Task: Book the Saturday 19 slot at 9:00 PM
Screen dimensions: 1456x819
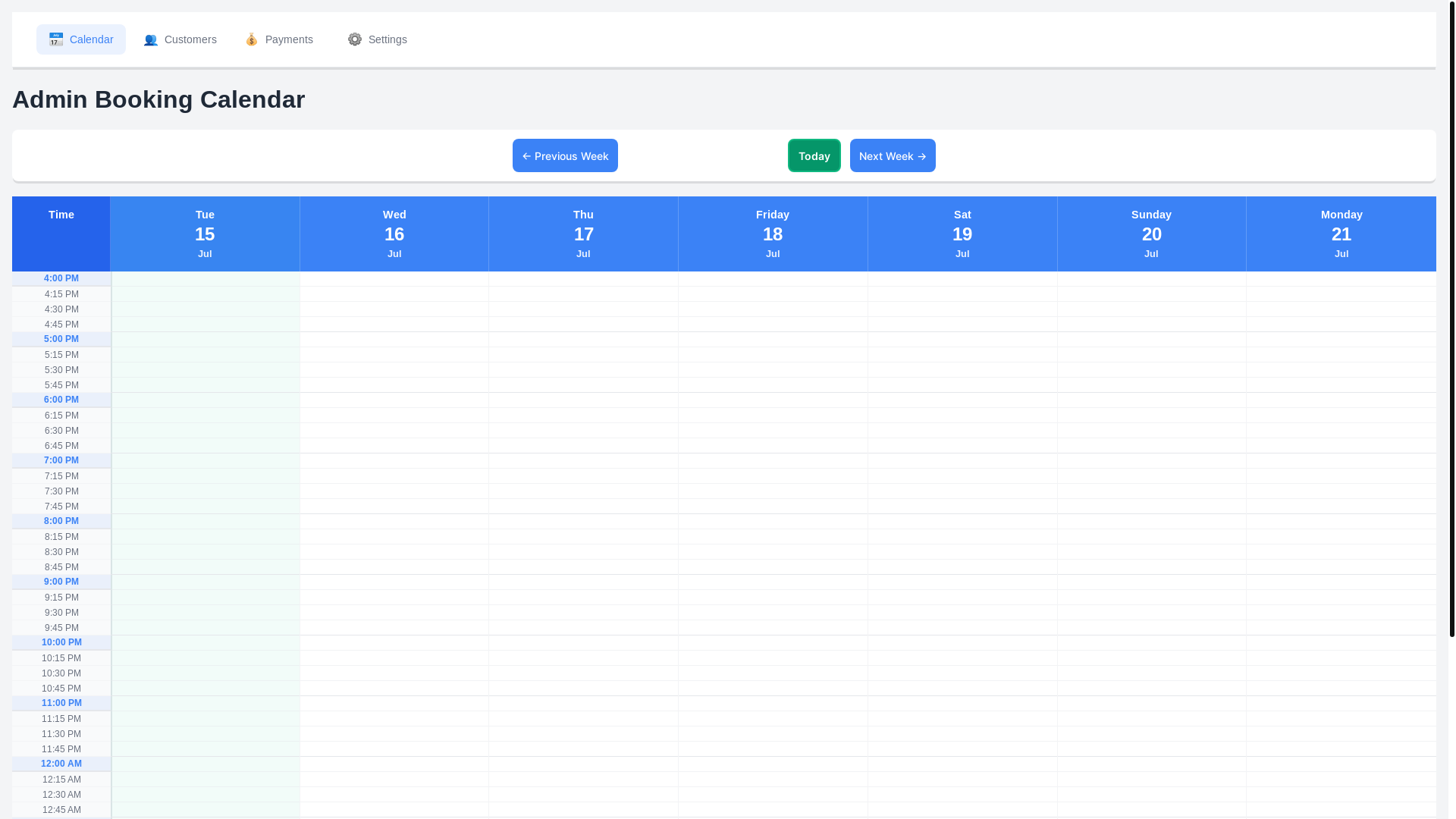Action: click(962, 582)
